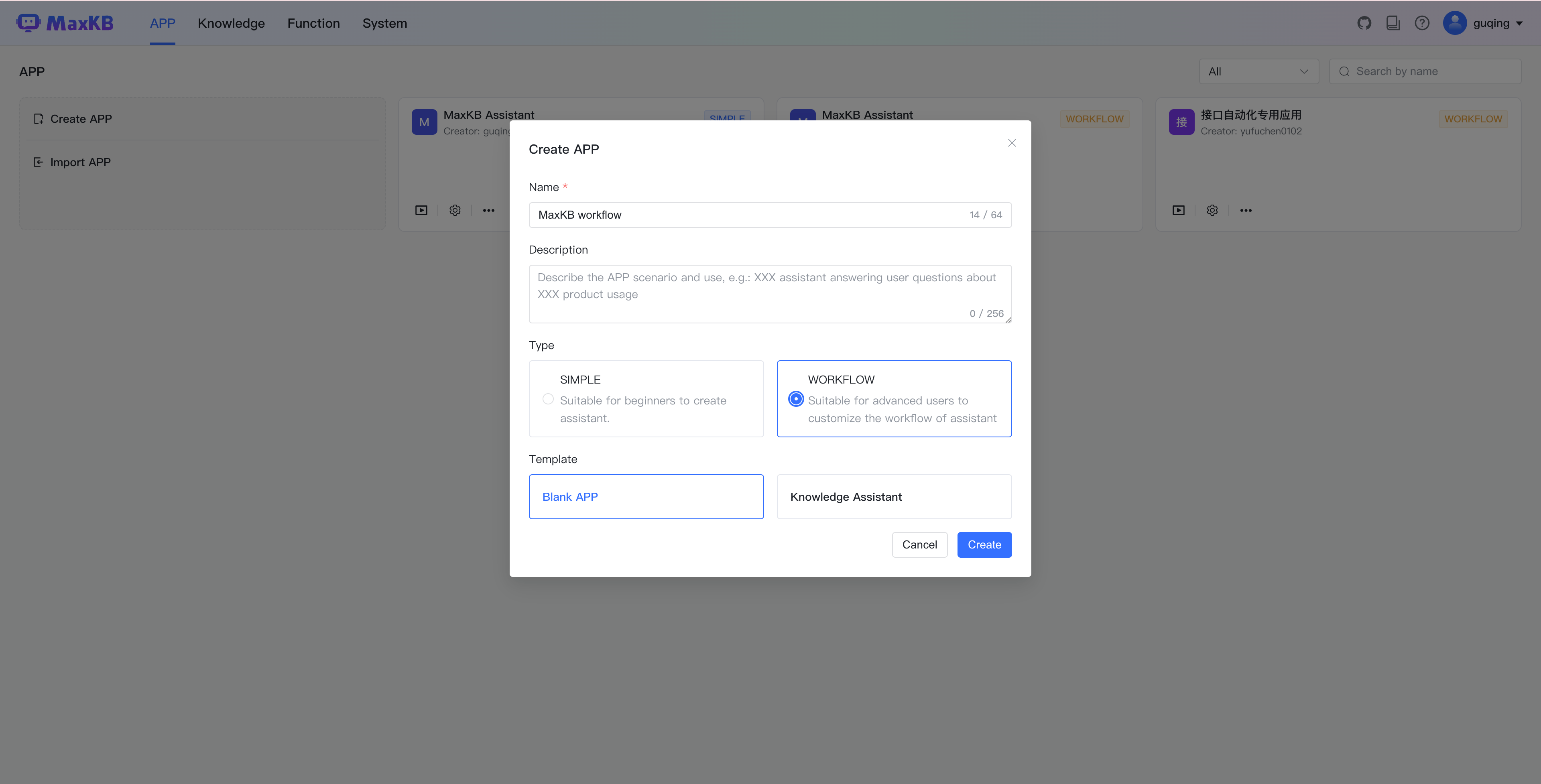Screen dimensions: 1541x784
Task: Click the help question mark icon
Action: tap(1422, 23)
